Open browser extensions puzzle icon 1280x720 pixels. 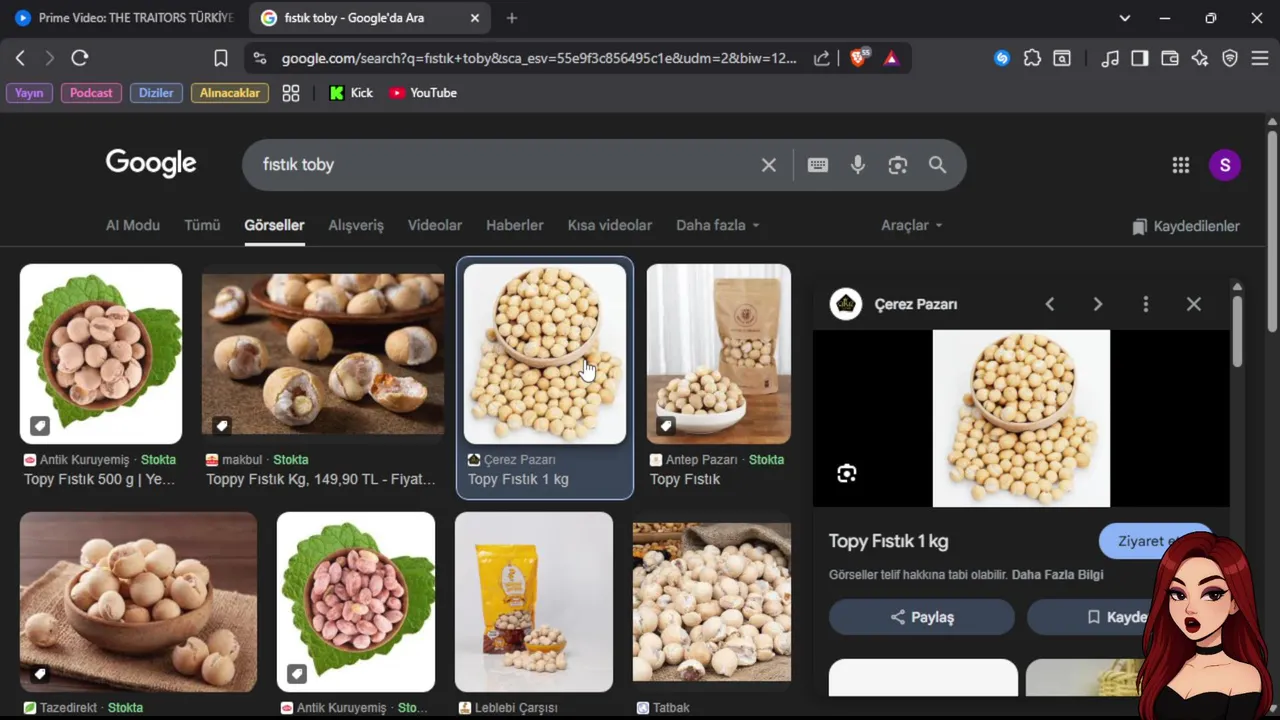pyautogui.click(x=1032, y=58)
